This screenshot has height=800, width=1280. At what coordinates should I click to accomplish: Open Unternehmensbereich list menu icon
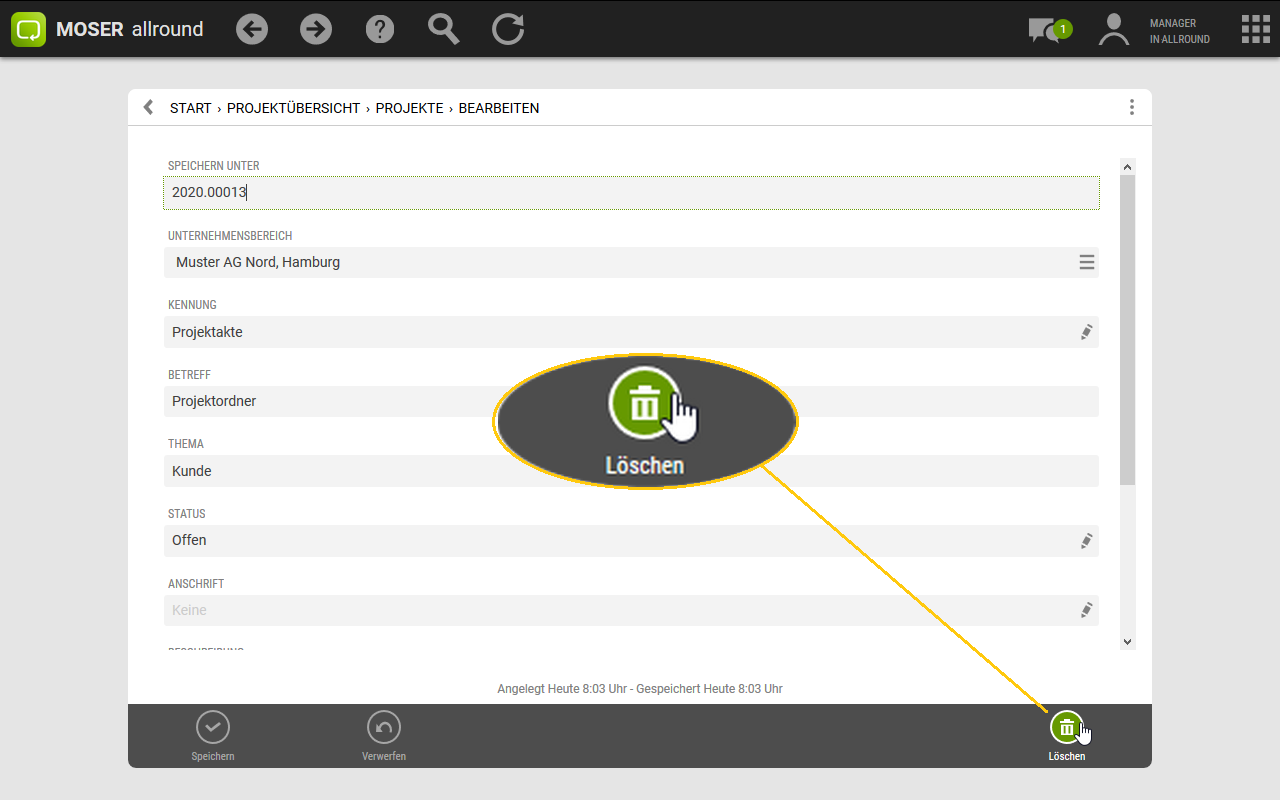1086,262
